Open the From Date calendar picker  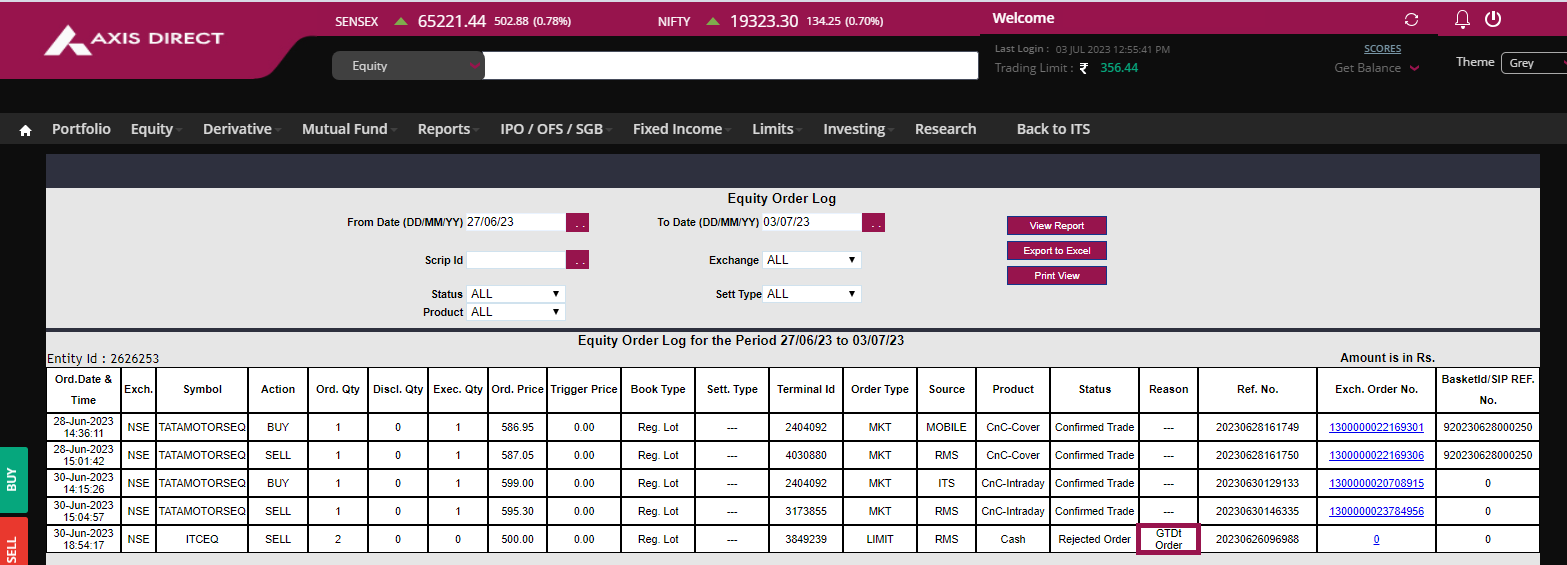[x=578, y=223]
